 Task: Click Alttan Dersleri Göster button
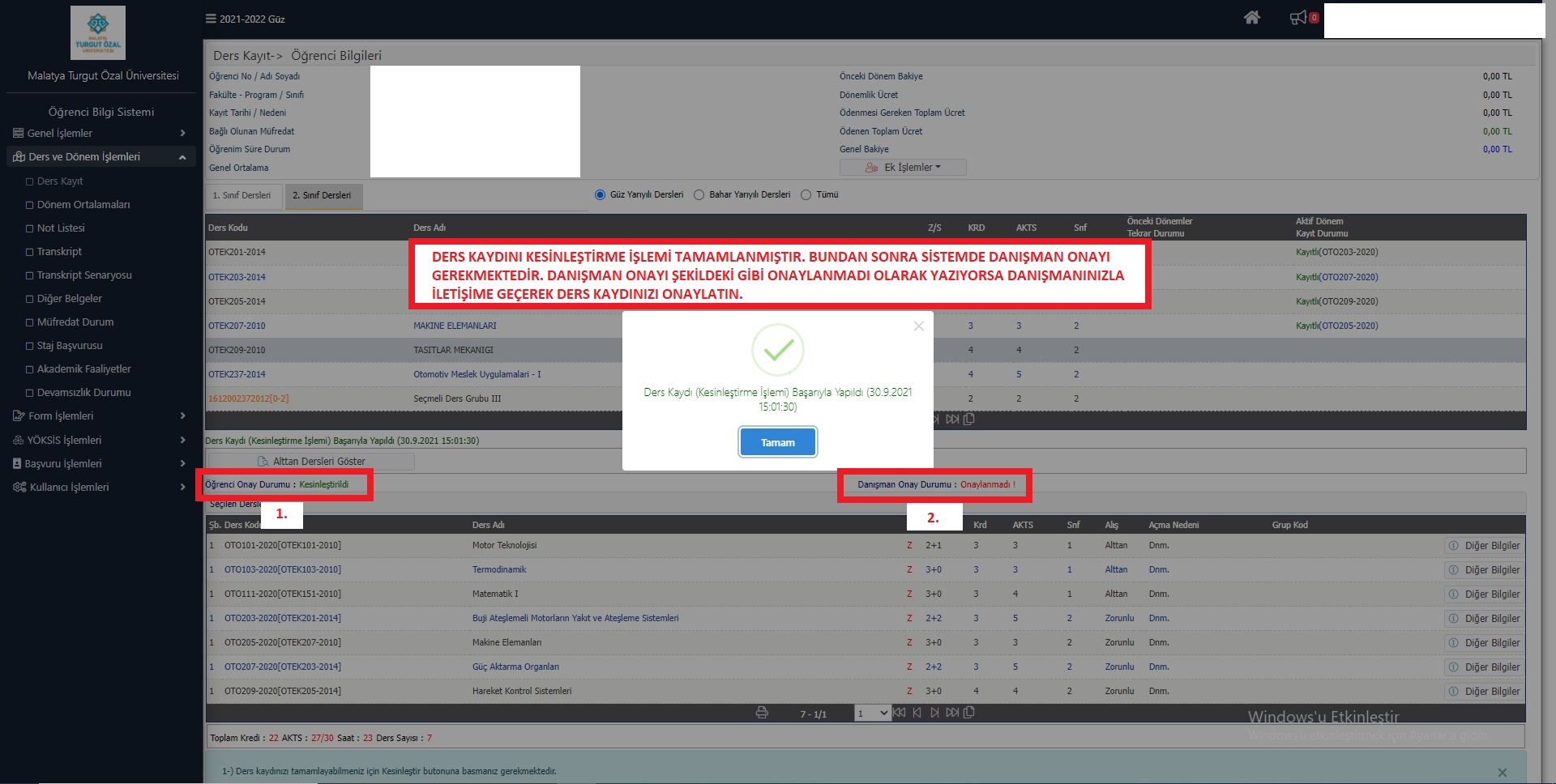pos(311,462)
